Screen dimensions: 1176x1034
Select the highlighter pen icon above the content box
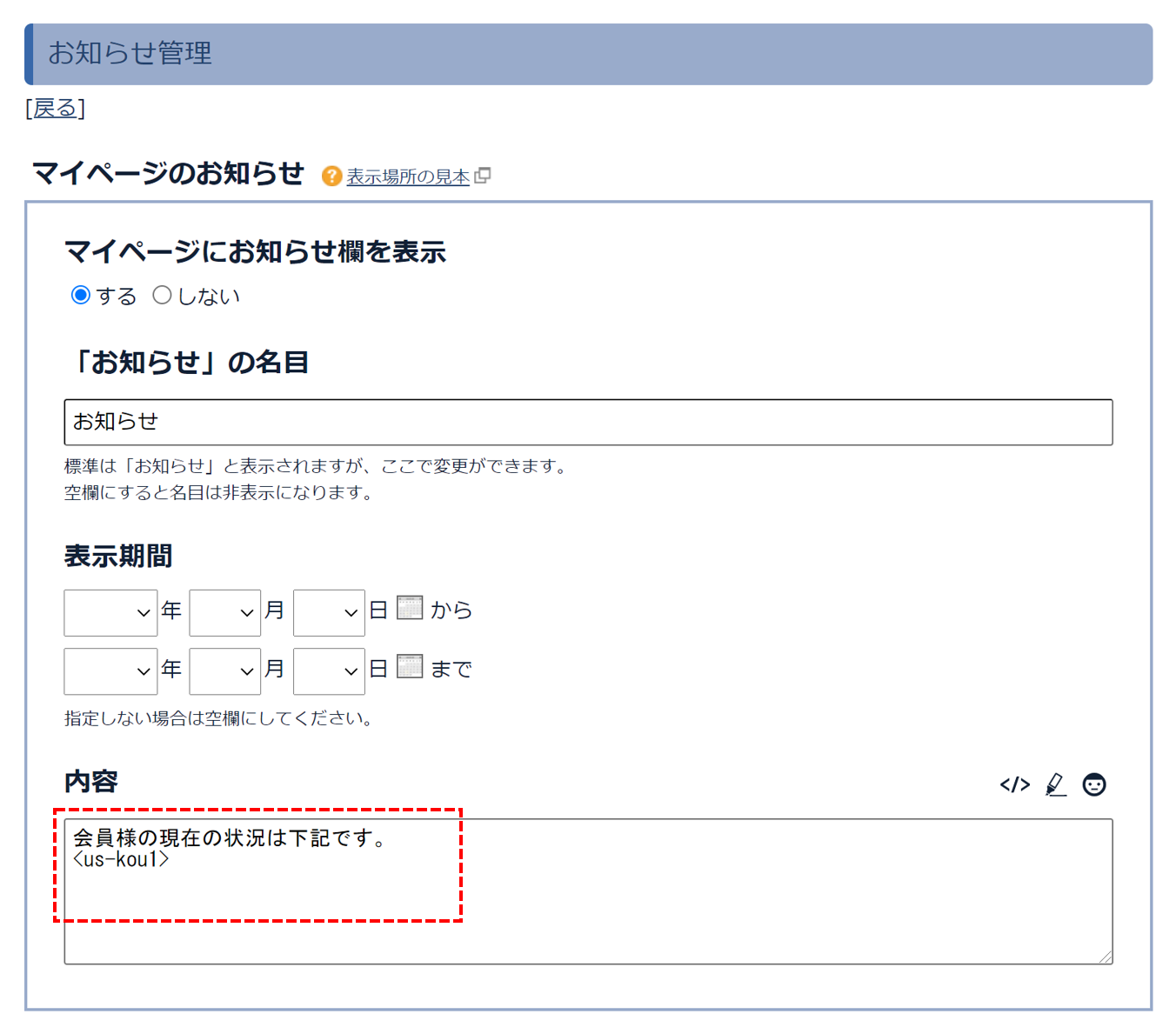click(x=1055, y=784)
